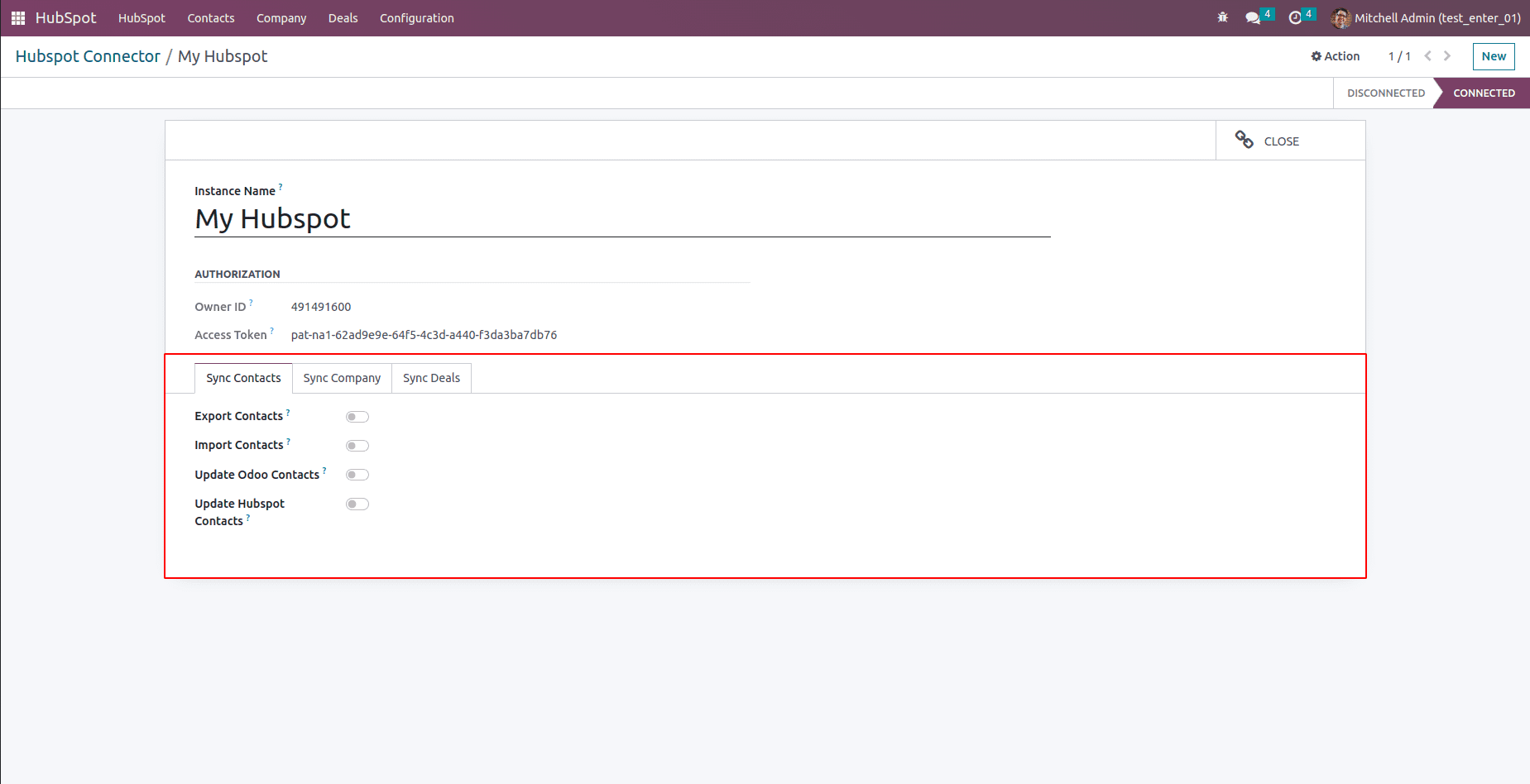Click Owner ID help question mark
Viewport: 1530px width, 784px height.
pos(251,303)
